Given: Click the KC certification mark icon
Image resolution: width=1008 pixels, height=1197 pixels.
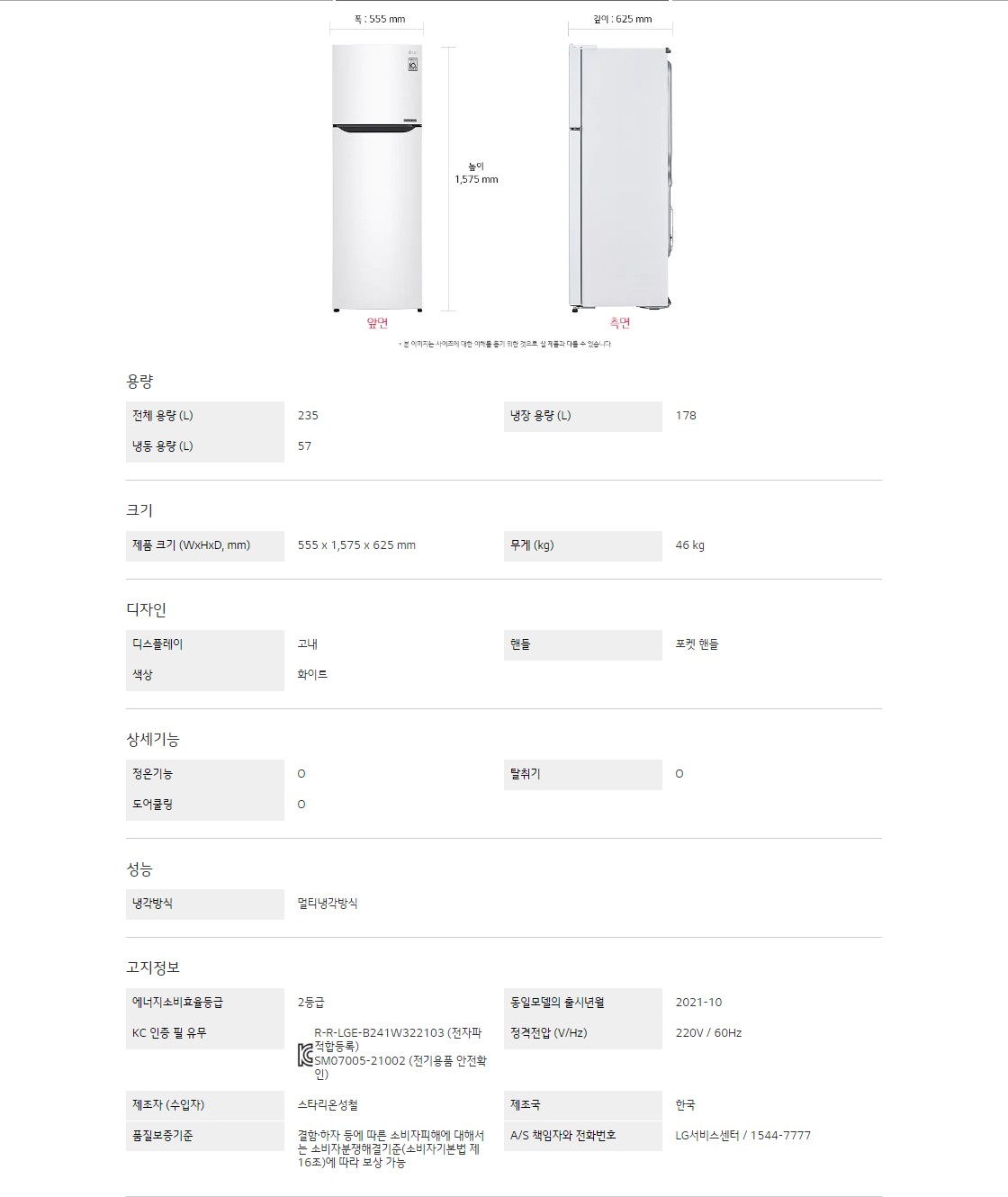Looking at the screenshot, I should tap(305, 1055).
